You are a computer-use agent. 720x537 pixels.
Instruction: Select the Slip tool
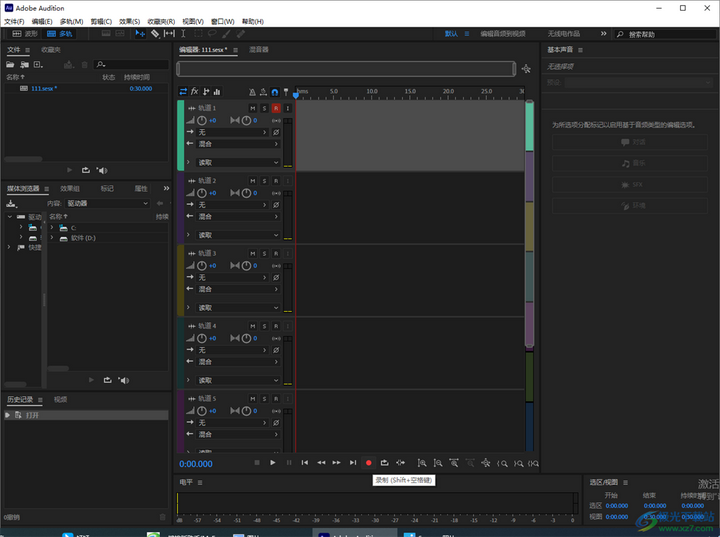tap(169, 34)
